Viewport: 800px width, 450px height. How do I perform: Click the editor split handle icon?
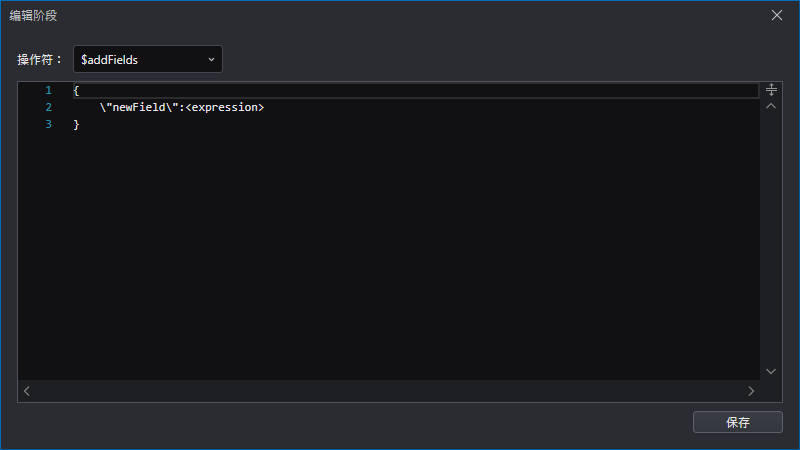tap(771, 90)
